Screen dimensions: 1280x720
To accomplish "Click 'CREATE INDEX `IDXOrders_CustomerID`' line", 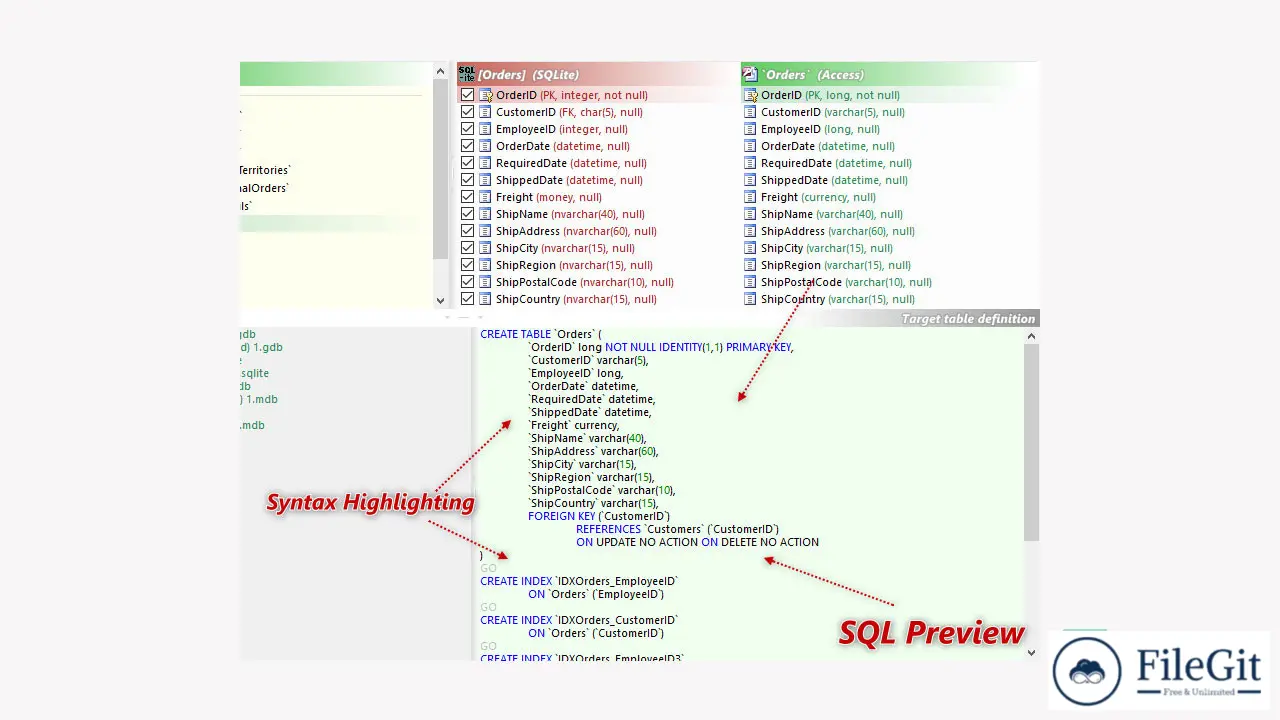I will click(579, 620).
